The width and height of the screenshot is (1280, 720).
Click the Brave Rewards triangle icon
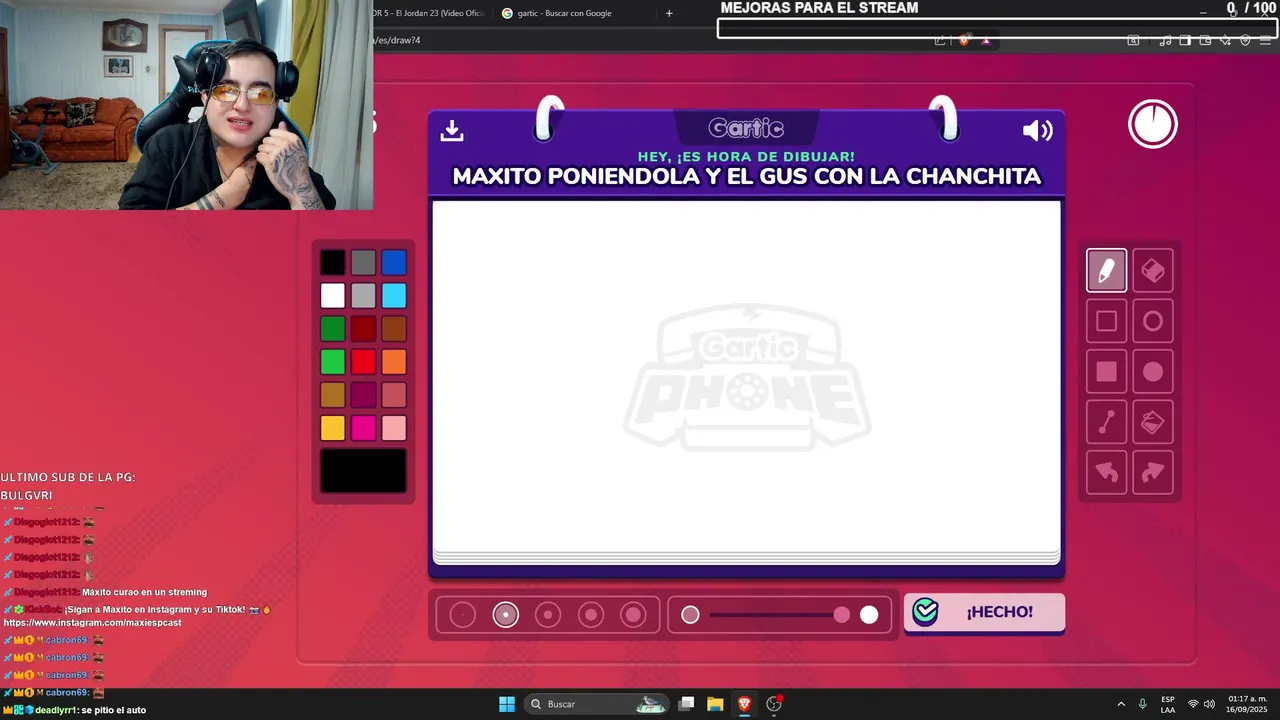click(986, 40)
